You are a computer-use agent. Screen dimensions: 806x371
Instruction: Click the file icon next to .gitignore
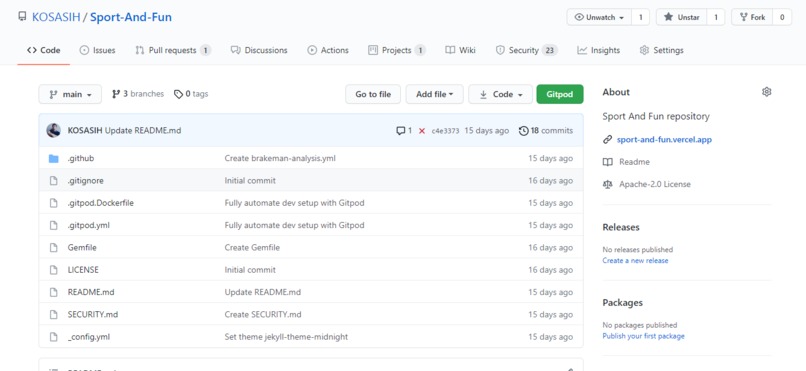coord(53,180)
